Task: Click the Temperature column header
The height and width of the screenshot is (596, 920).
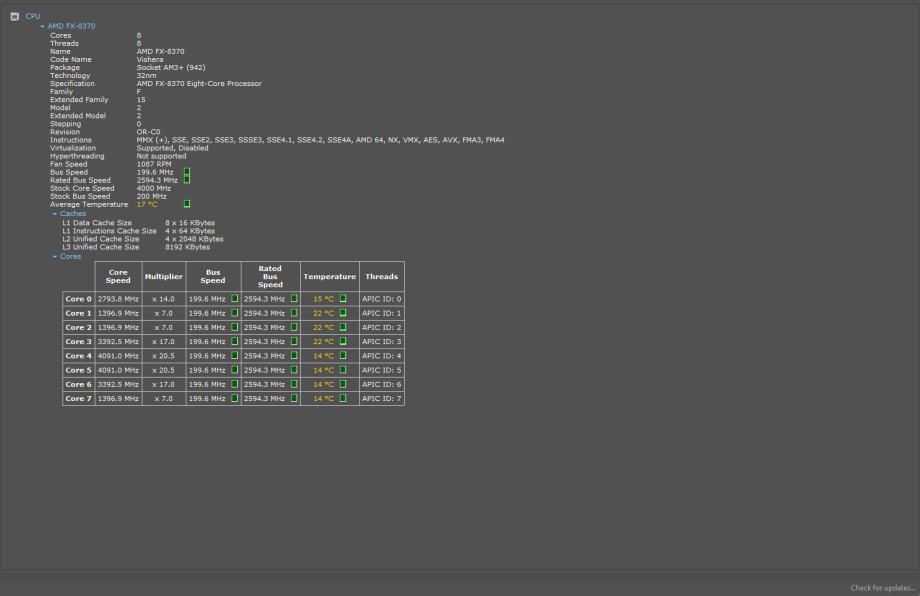Action: (x=329, y=277)
